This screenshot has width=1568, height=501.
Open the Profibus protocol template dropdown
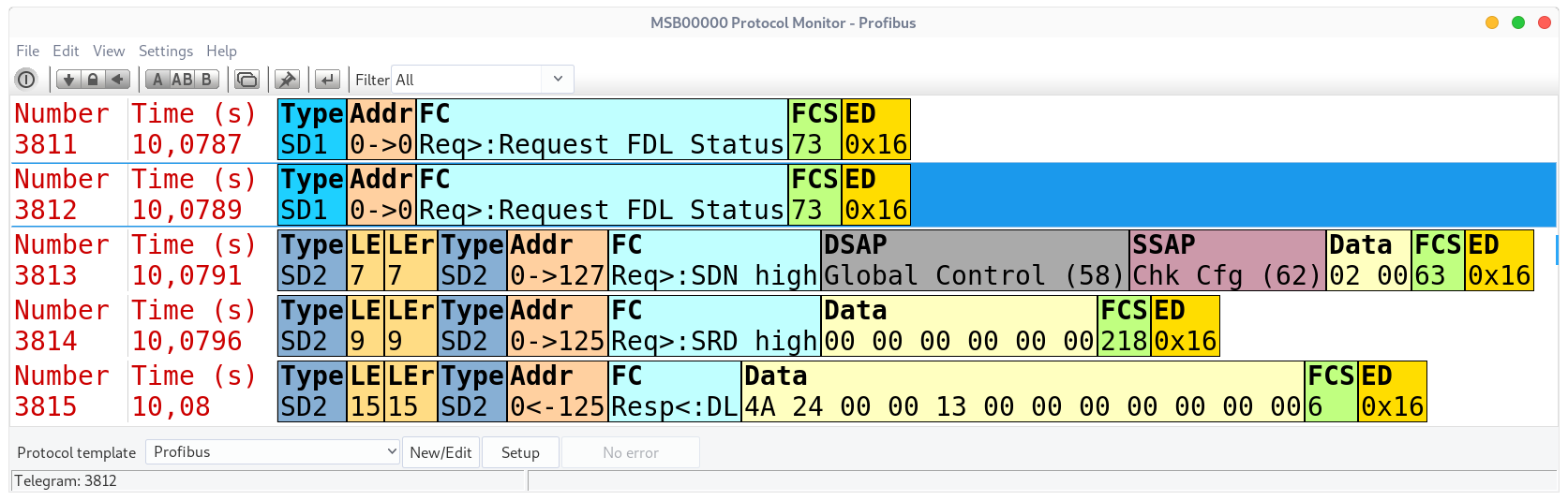(x=273, y=452)
